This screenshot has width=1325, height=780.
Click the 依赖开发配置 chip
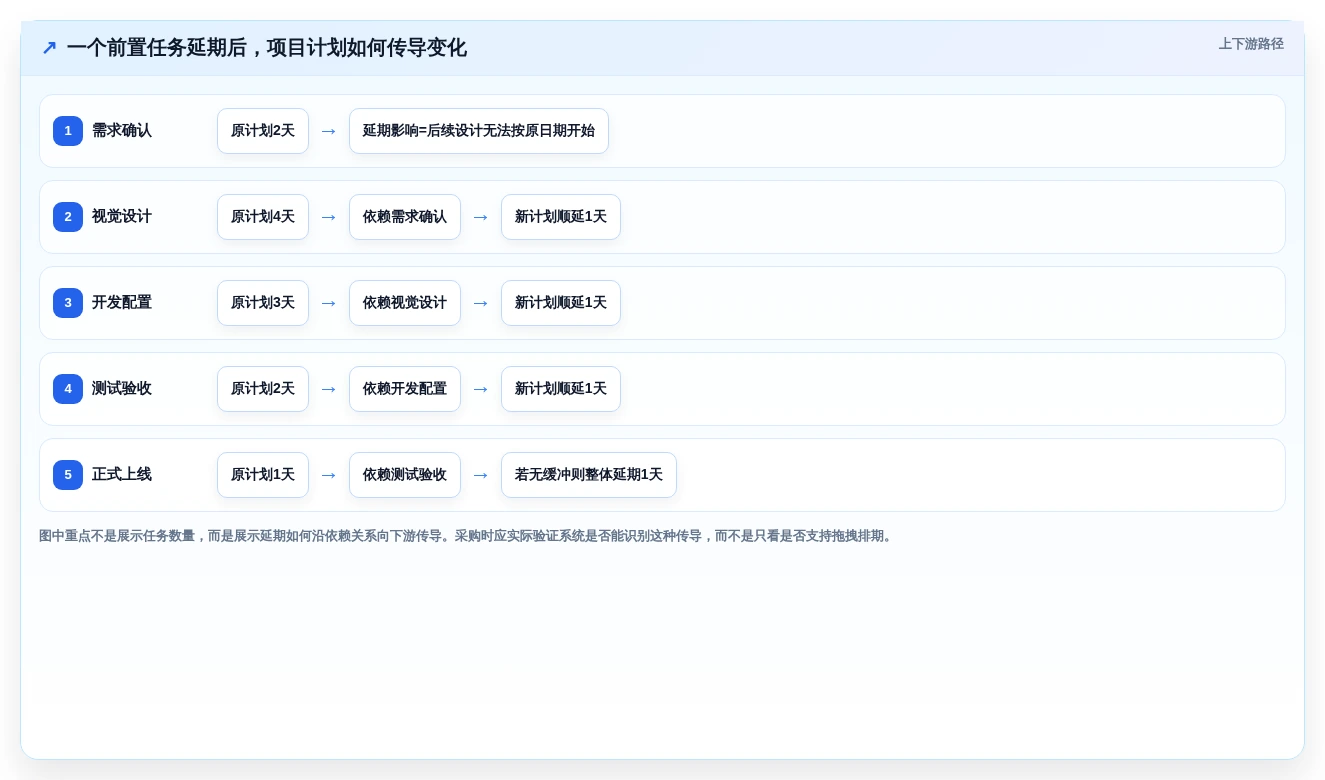(405, 389)
